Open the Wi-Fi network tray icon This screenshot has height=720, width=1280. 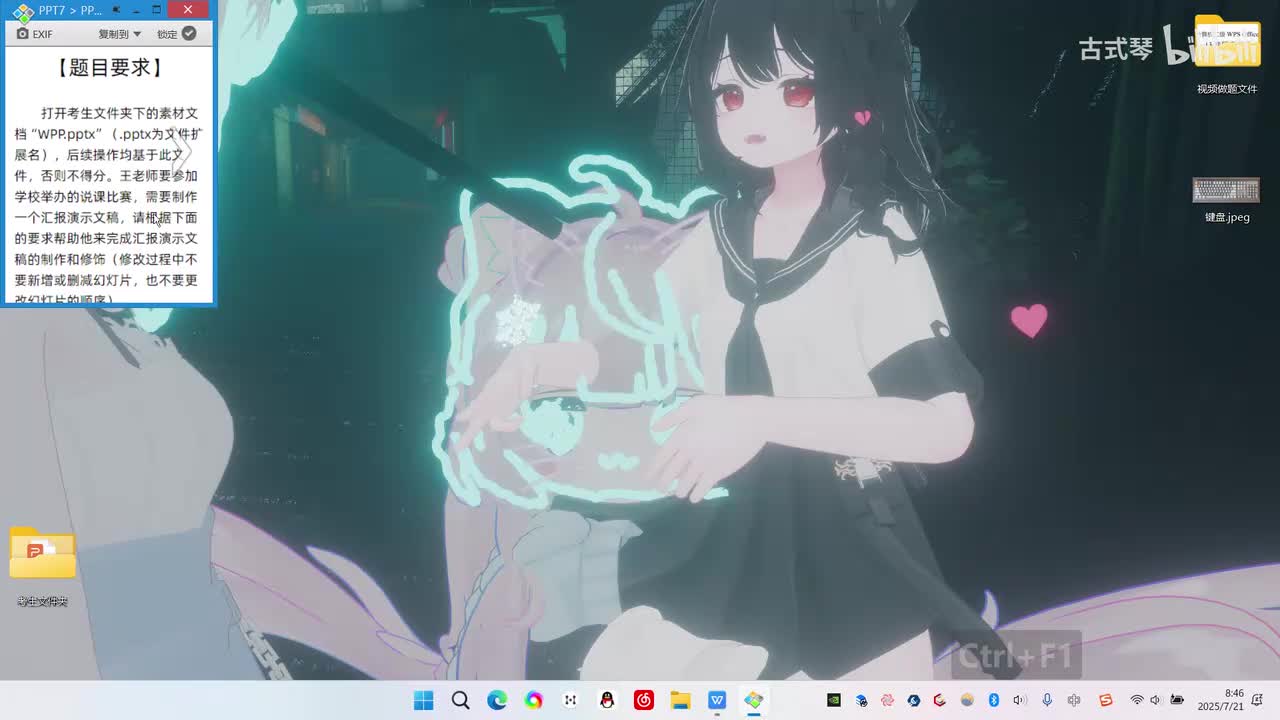(x=1137, y=700)
